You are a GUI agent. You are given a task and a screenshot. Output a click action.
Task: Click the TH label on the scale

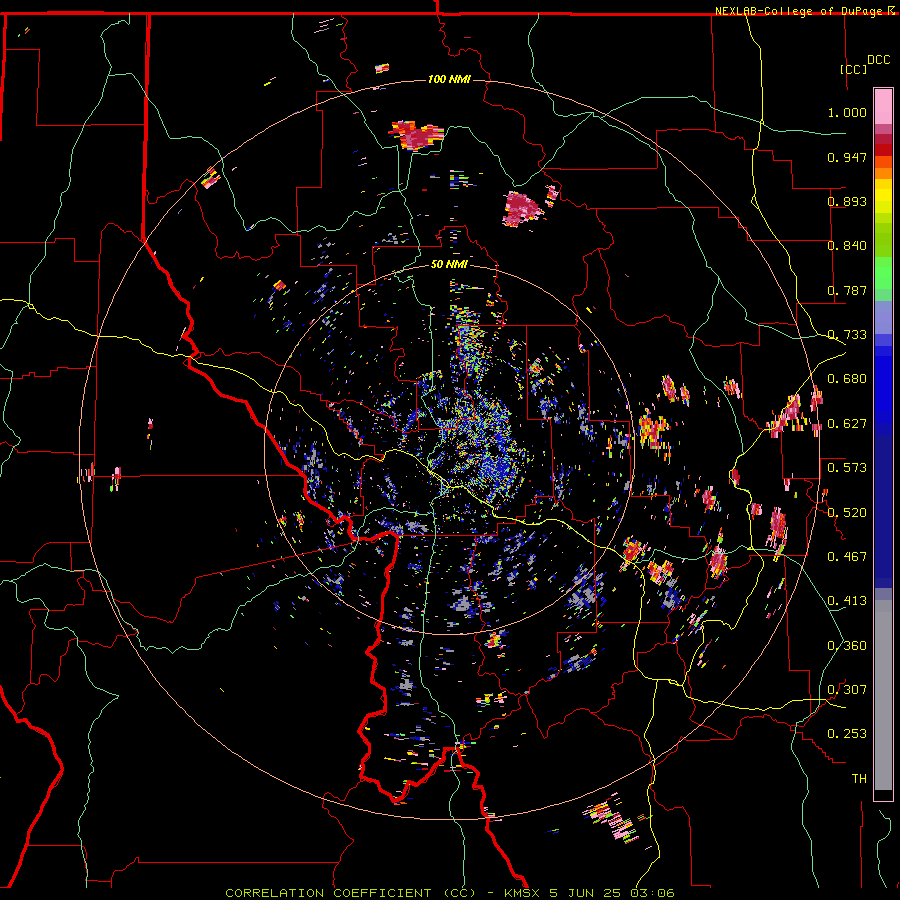click(x=859, y=779)
